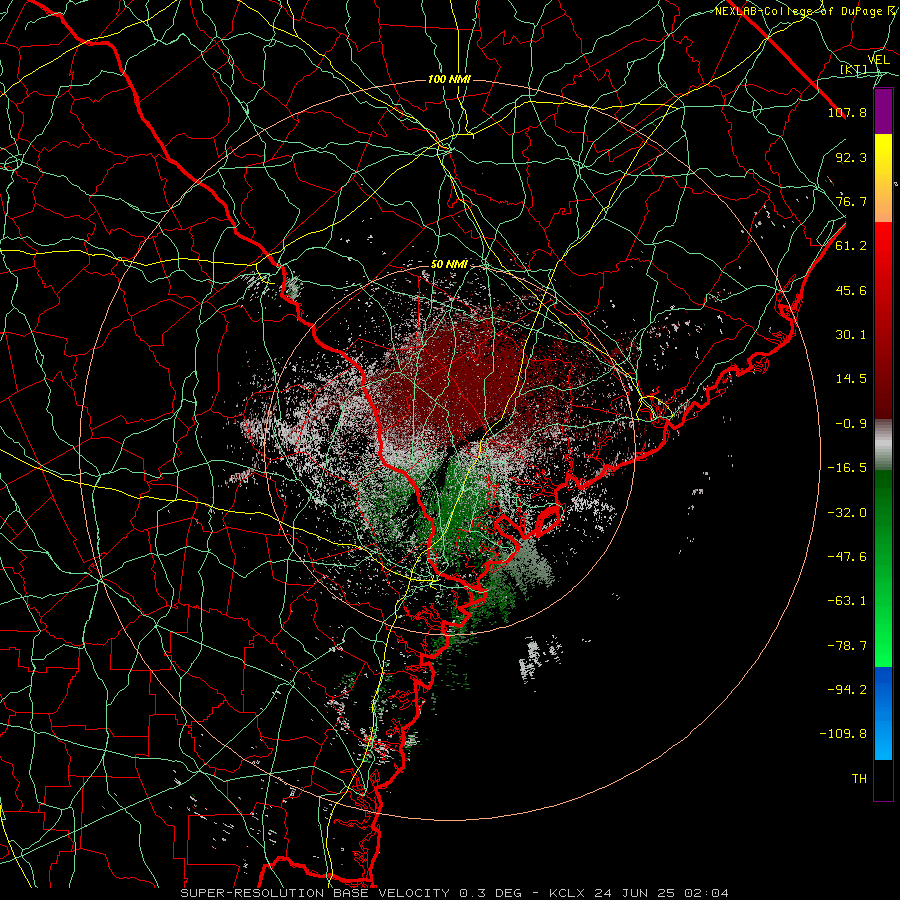Click the VEL legend title
The image size is (900, 900).
tap(879, 60)
